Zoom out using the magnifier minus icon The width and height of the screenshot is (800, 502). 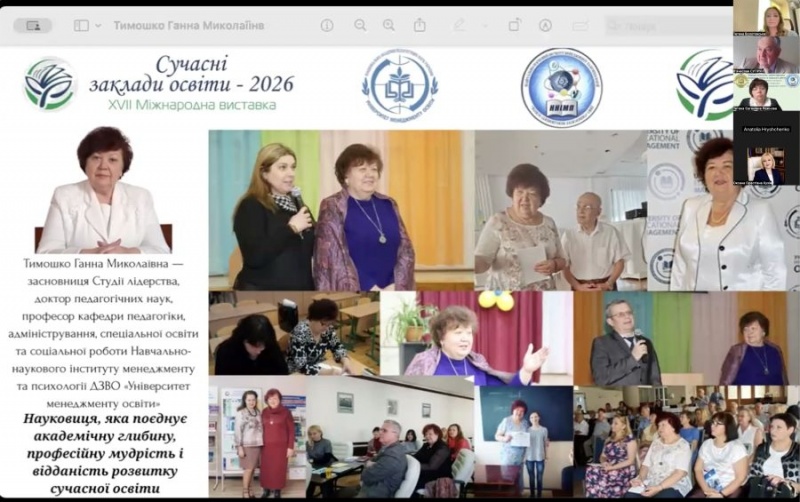coord(360,25)
